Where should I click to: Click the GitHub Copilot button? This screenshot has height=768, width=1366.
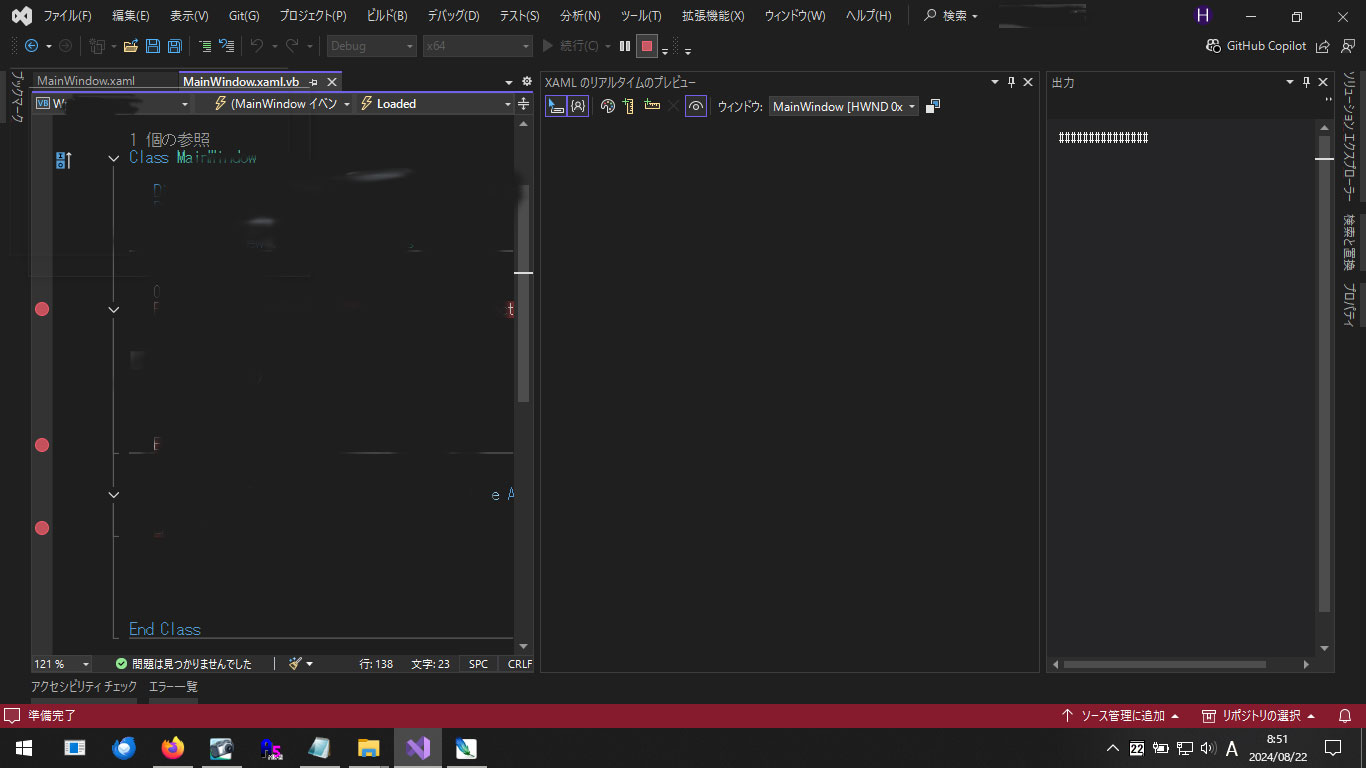1257,46
